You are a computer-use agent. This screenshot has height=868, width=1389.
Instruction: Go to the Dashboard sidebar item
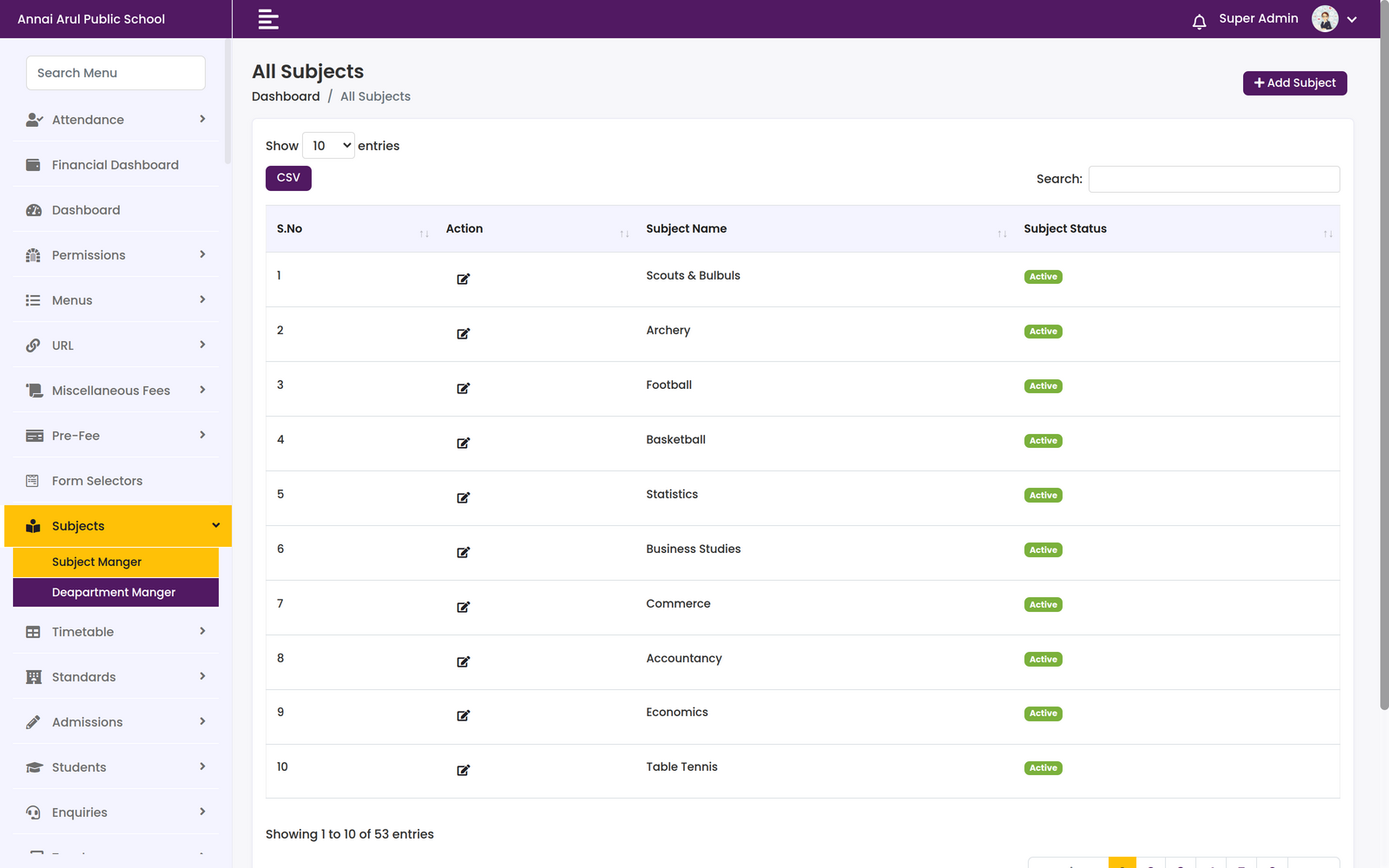(x=116, y=210)
